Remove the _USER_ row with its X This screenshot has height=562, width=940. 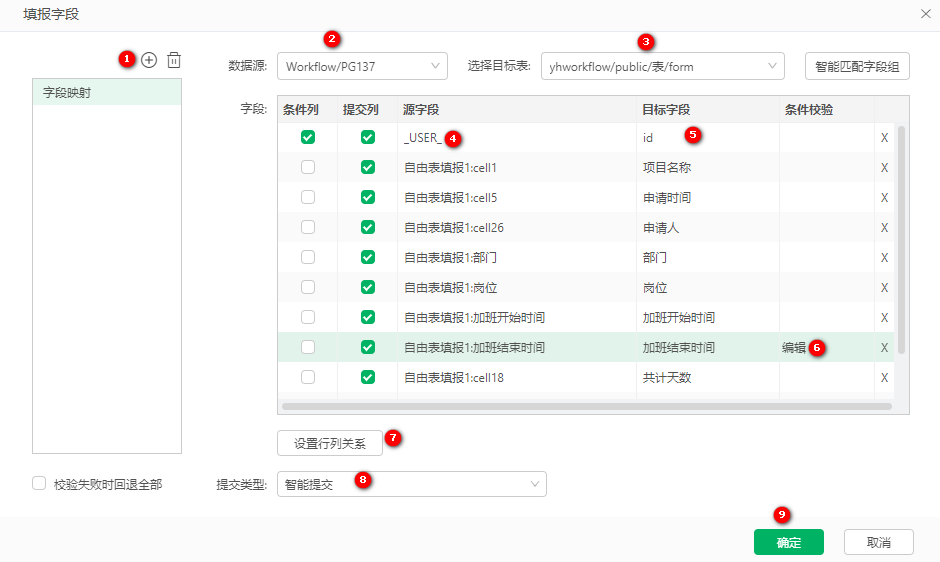click(884, 138)
